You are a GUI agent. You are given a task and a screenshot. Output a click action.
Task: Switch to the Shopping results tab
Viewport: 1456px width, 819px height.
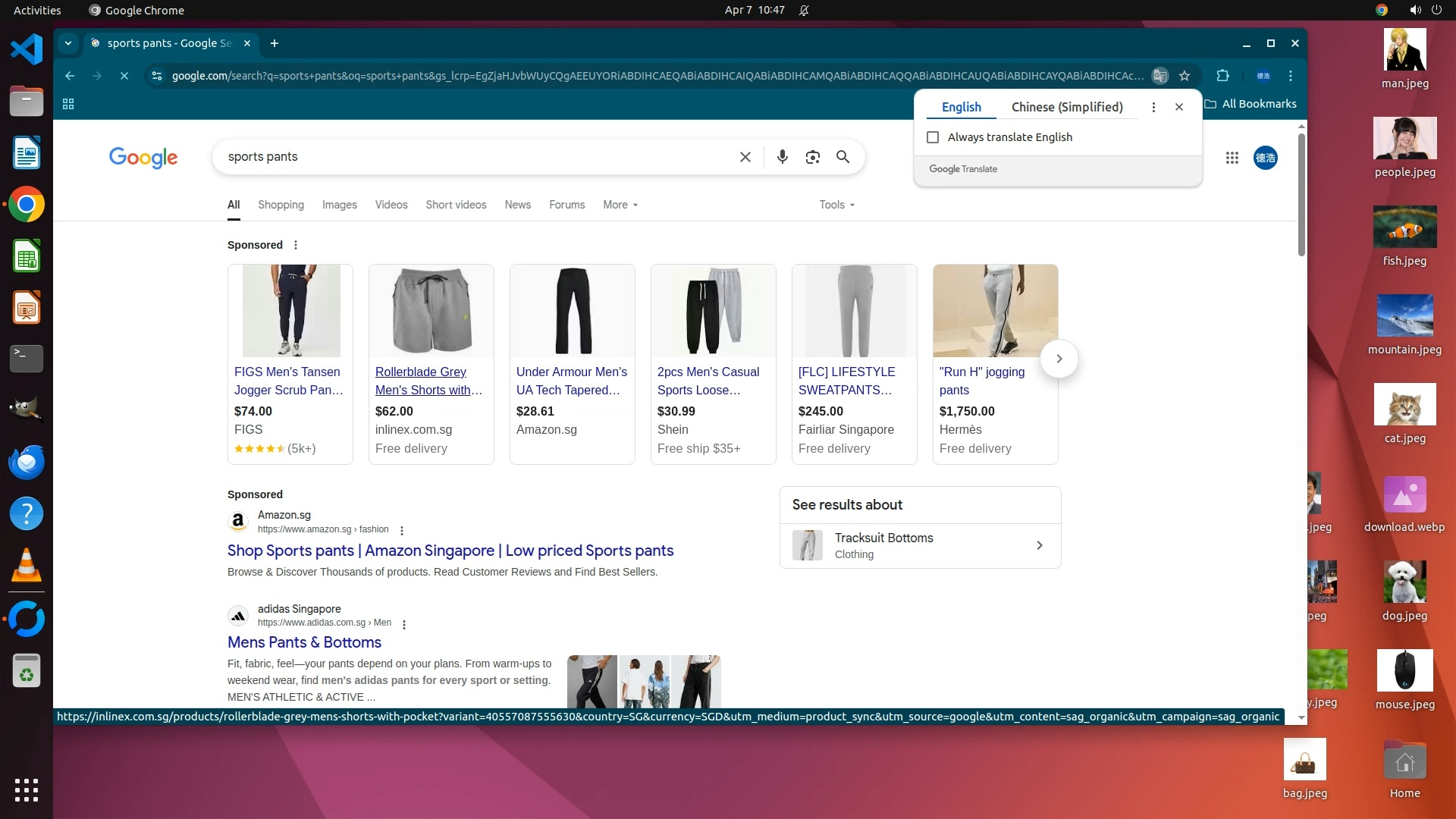coord(281,205)
